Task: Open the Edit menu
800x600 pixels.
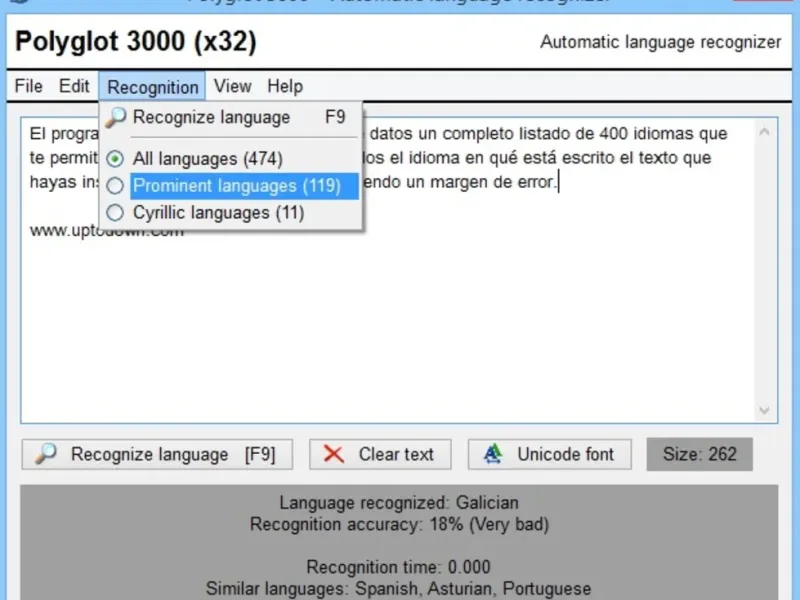Action: pos(74,86)
